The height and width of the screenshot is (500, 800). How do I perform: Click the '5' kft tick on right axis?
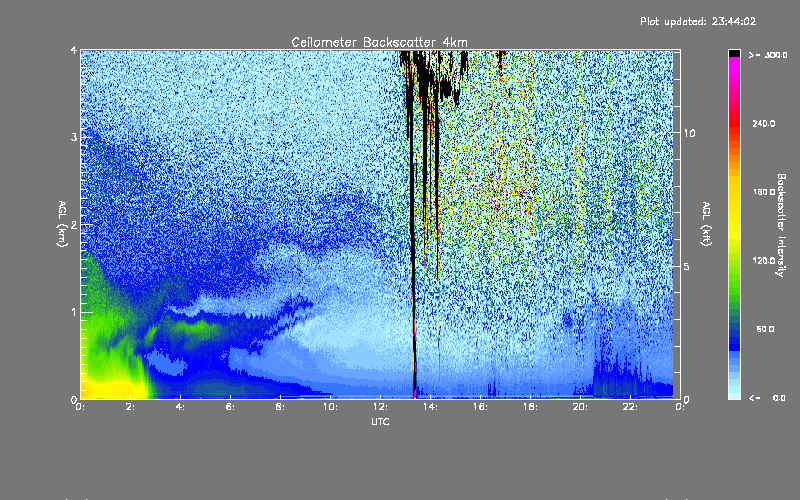(687, 266)
